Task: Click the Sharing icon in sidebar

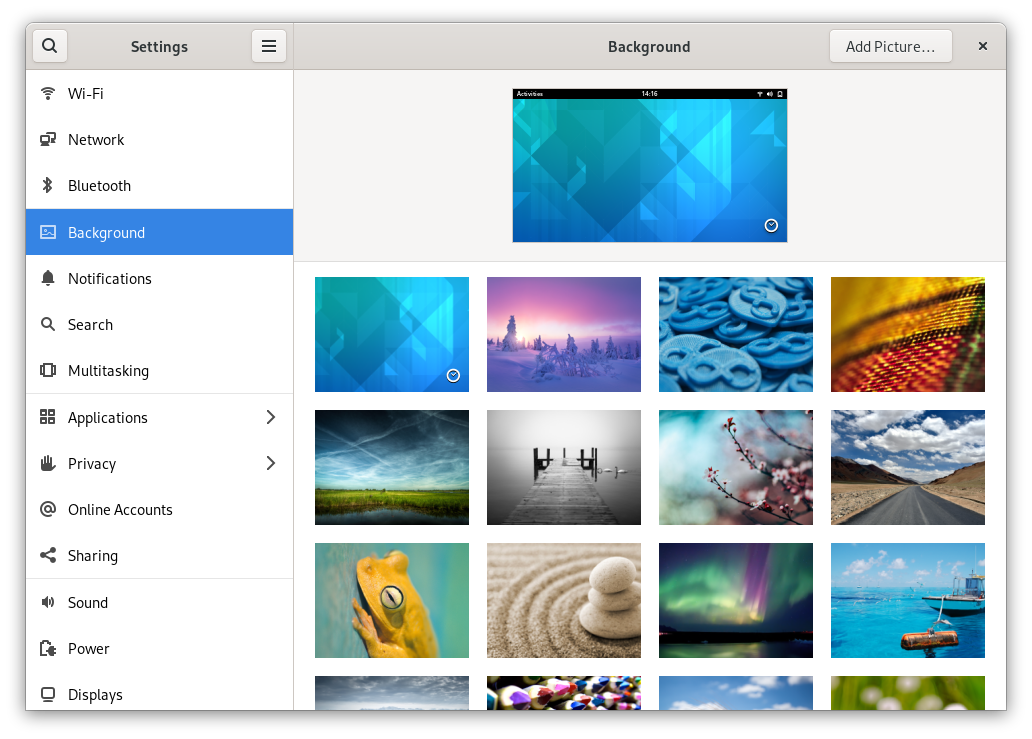Action: 47,556
